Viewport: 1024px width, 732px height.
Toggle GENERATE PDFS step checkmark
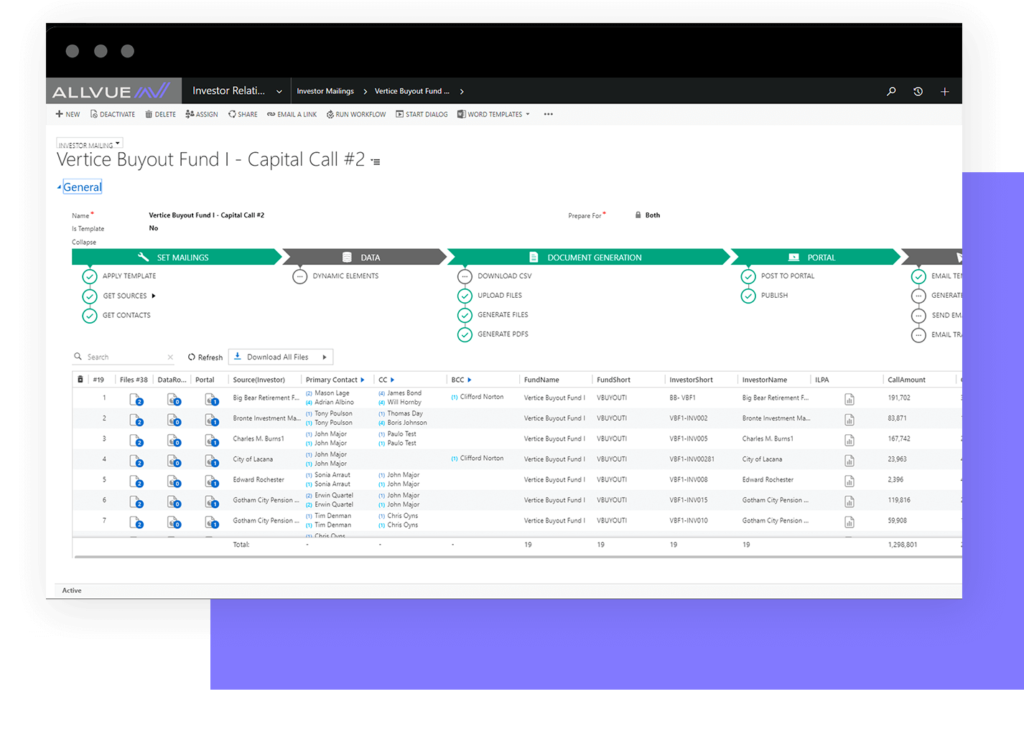point(464,335)
